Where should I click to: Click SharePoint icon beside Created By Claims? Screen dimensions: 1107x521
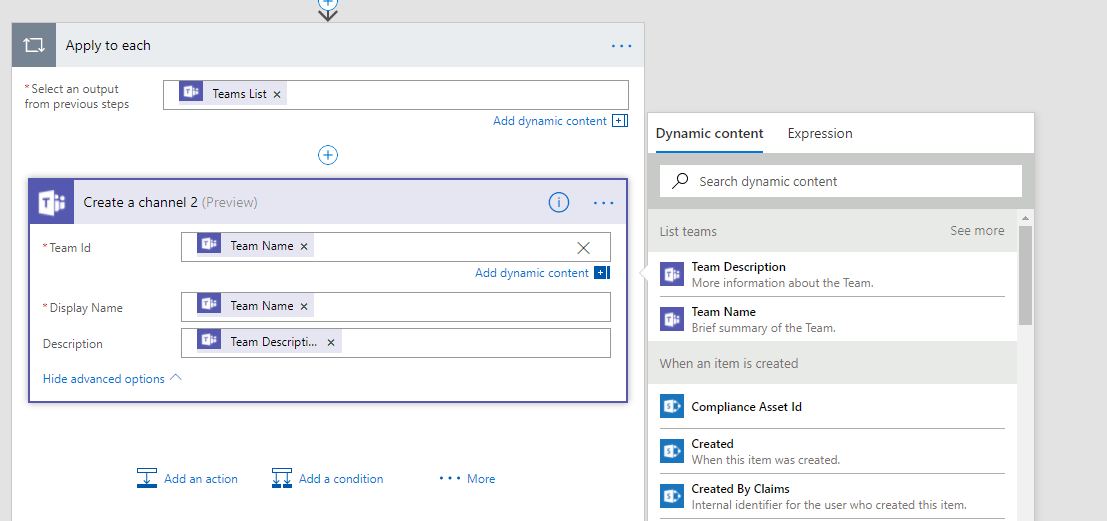click(671, 496)
